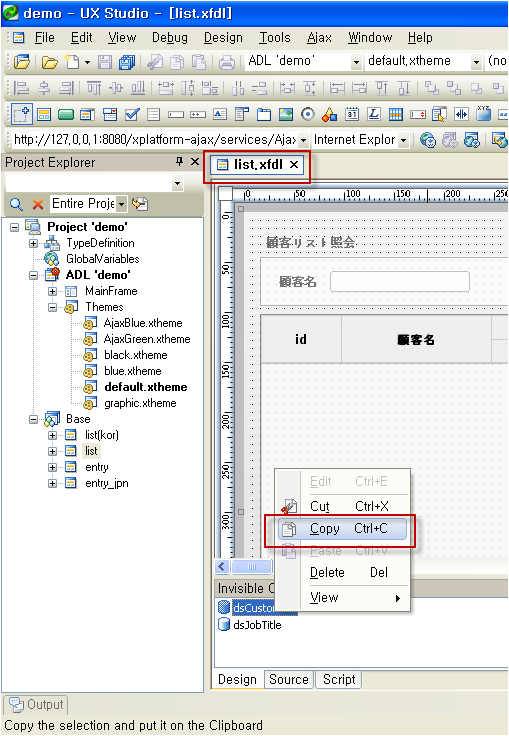509x736 pixels.
Task: Click the customer name edit box on the form
Action: pyautogui.click(x=400, y=282)
